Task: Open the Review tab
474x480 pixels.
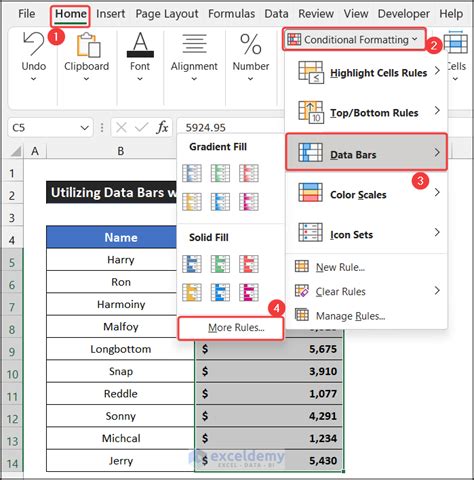Action: click(x=316, y=14)
